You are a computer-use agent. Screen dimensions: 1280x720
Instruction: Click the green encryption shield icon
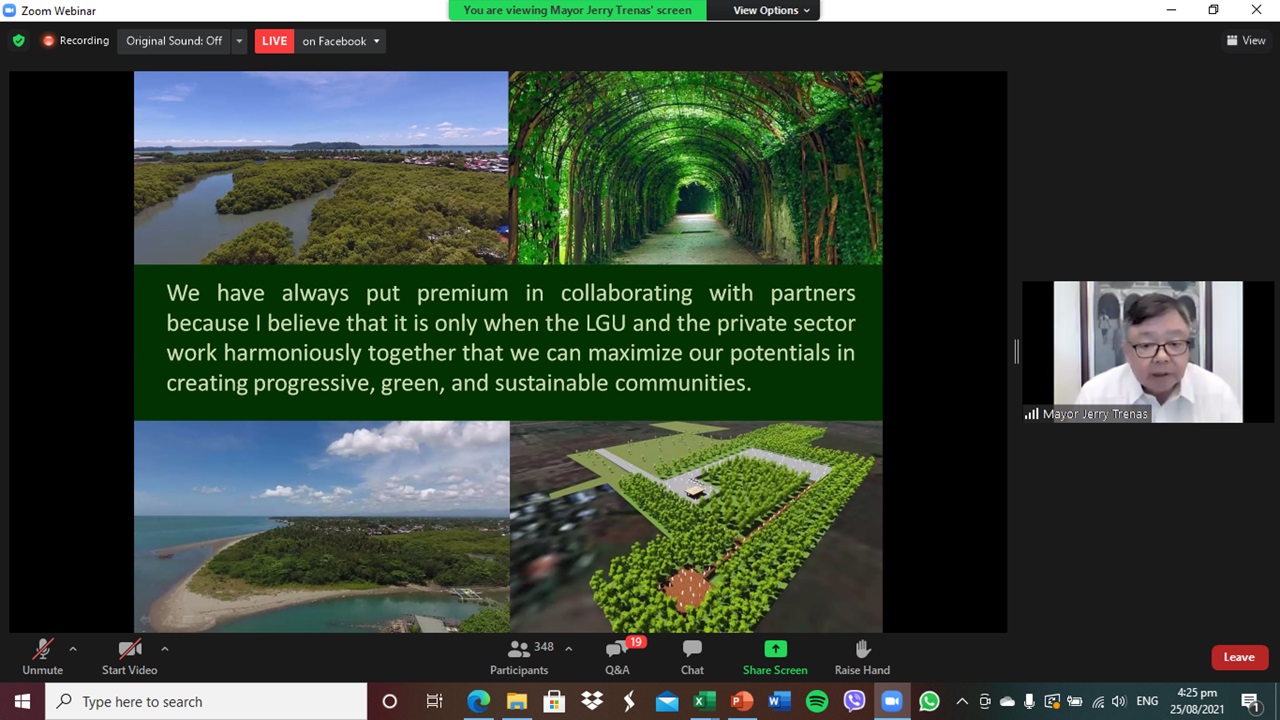18,41
